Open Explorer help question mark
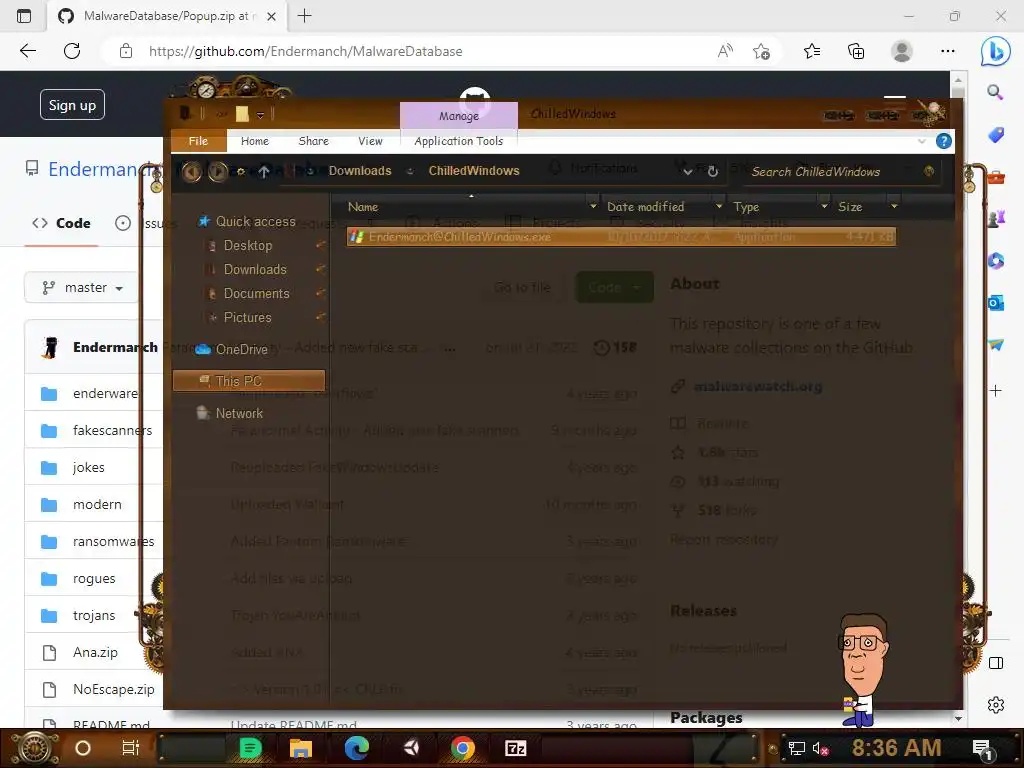This screenshot has width=1024, height=768. [943, 141]
